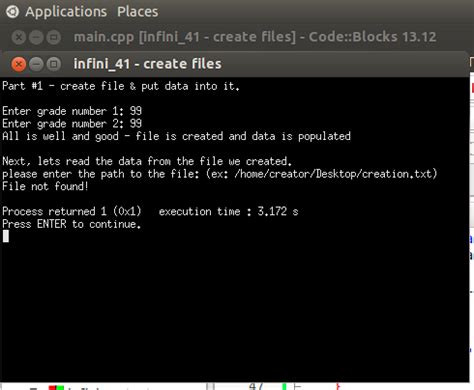This screenshot has width=474, height=390.
Task: Click the Ubuntu logo icon beside Applications
Action: pyautogui.click(x=12, y=12)
